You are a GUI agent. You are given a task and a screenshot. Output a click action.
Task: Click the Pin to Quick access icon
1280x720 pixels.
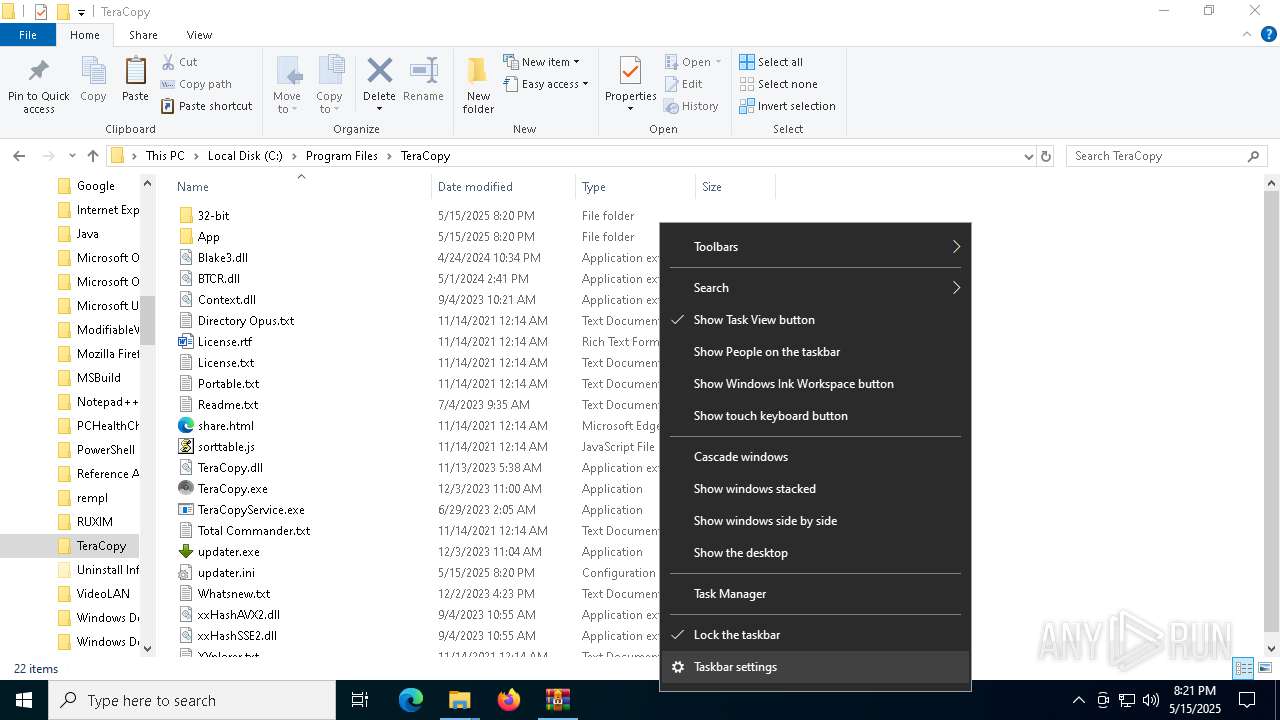point(39,72)
